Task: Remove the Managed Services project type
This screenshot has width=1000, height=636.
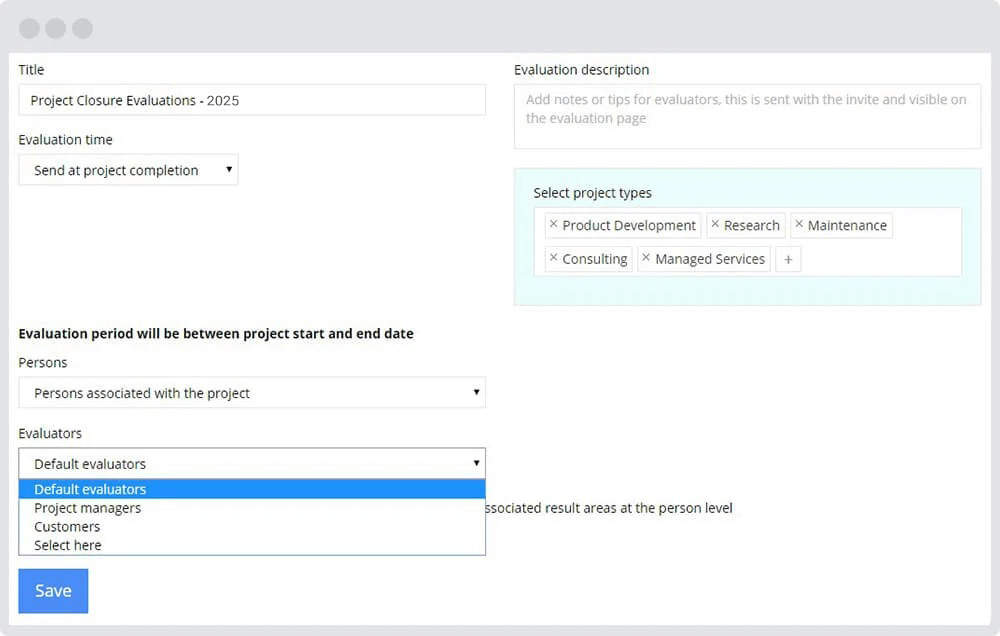Action: pyautogui.click(x=646, y=259)
